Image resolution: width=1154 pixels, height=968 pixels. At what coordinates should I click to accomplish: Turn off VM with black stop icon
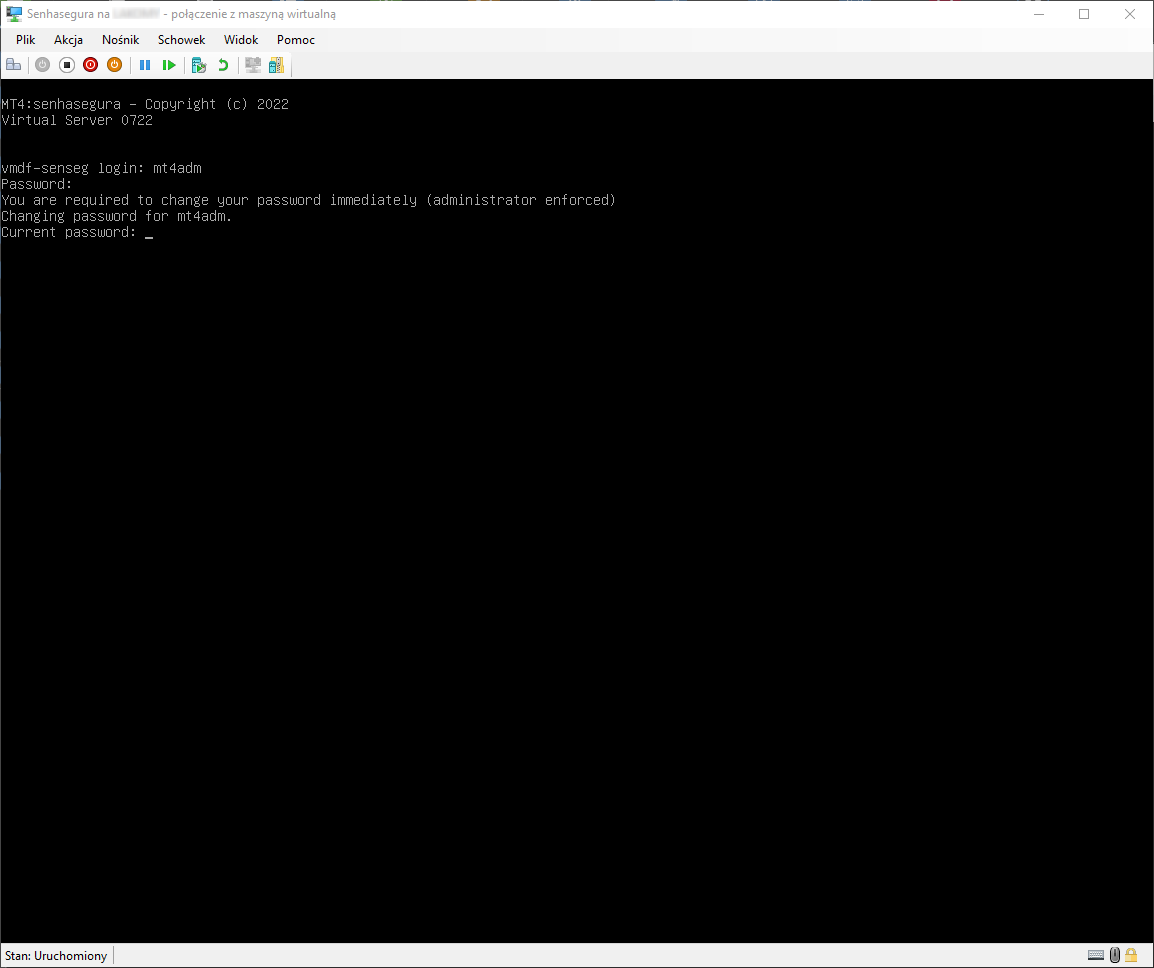point(67,65)
